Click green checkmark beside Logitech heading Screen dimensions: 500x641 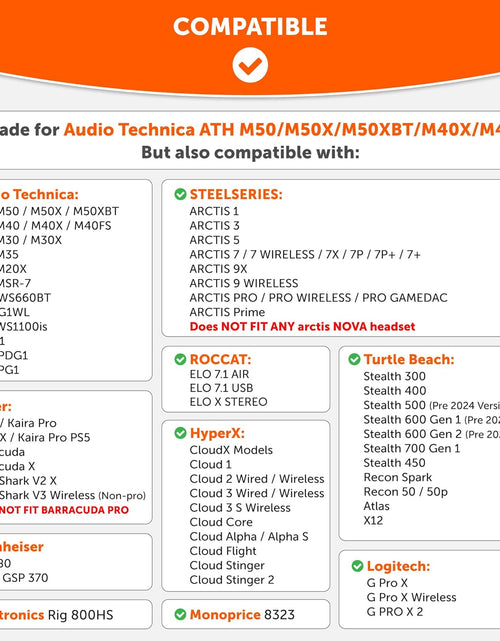pyautogui.click(x=357, y=566)
